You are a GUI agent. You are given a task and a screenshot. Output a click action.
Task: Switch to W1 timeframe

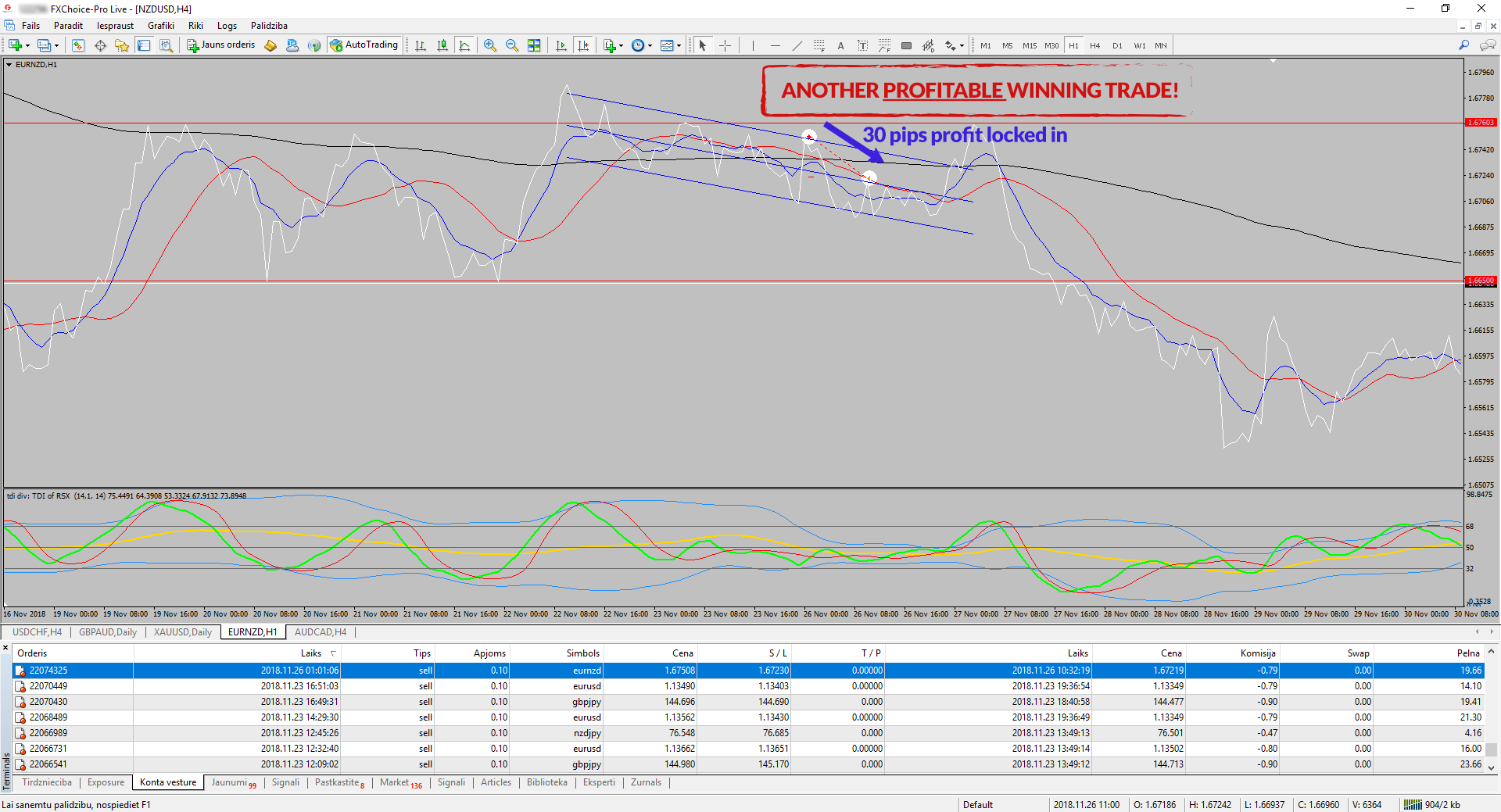pyautogui.click(x=1140, y=45)
